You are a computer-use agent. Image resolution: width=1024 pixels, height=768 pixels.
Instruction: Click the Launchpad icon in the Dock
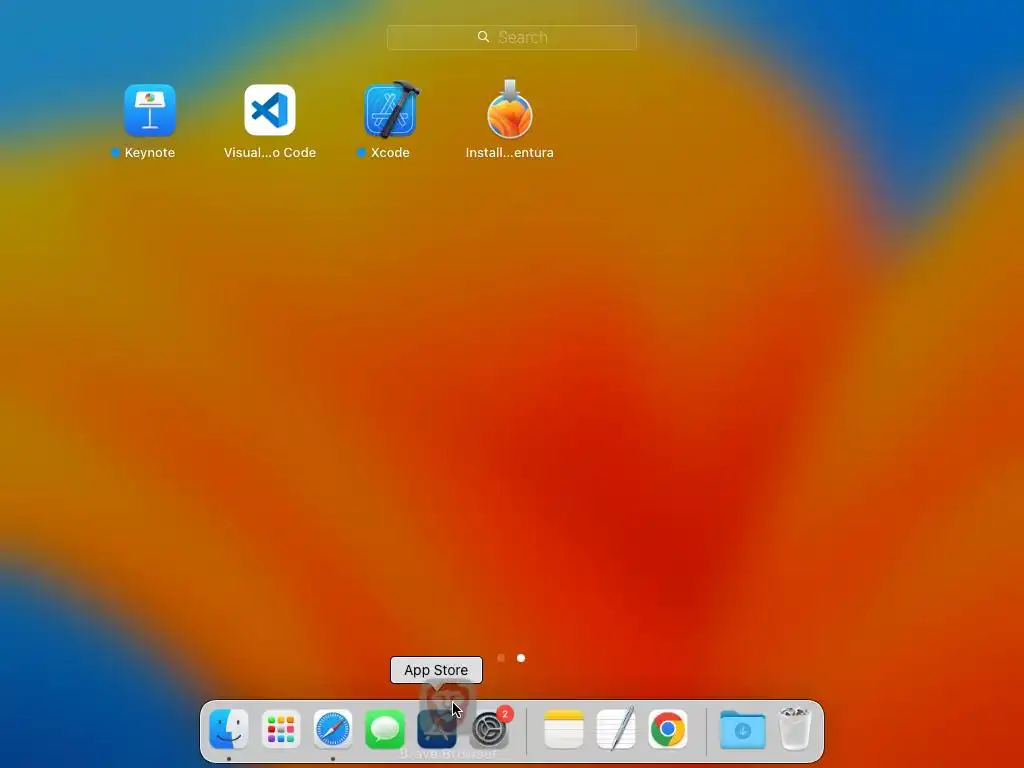tap(281, 729)
